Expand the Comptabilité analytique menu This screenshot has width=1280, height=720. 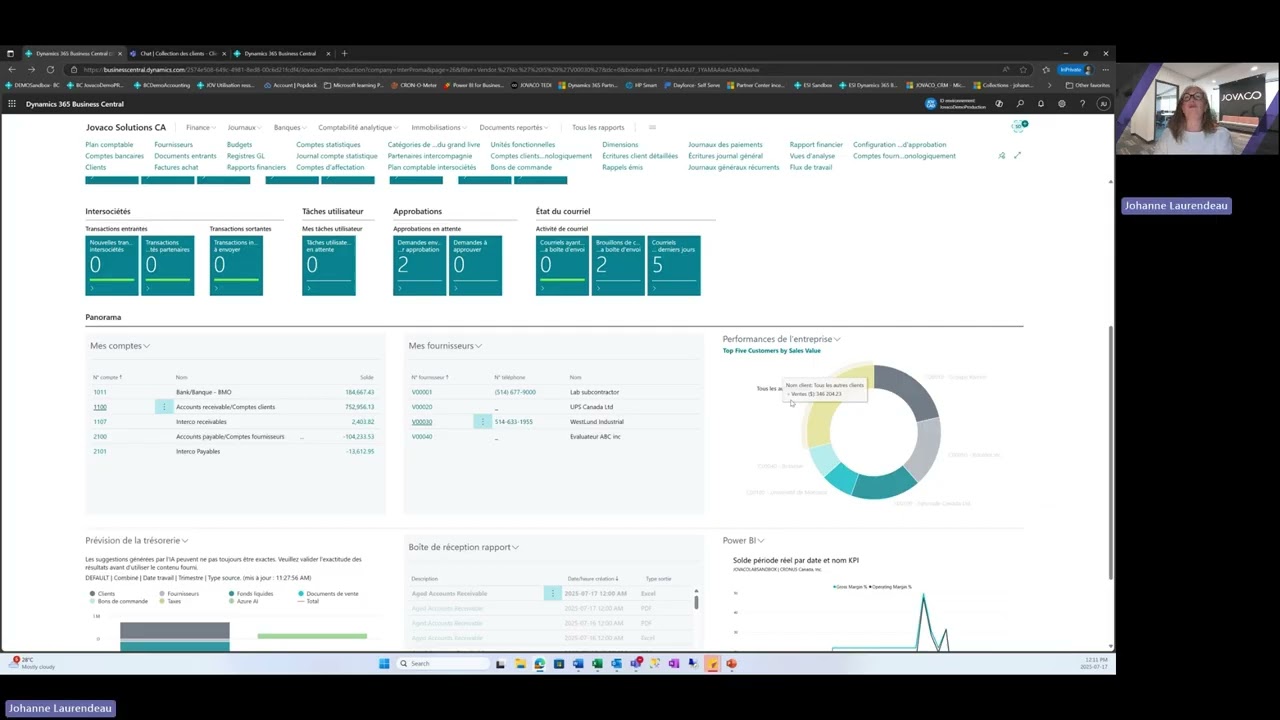click(358, 127)
